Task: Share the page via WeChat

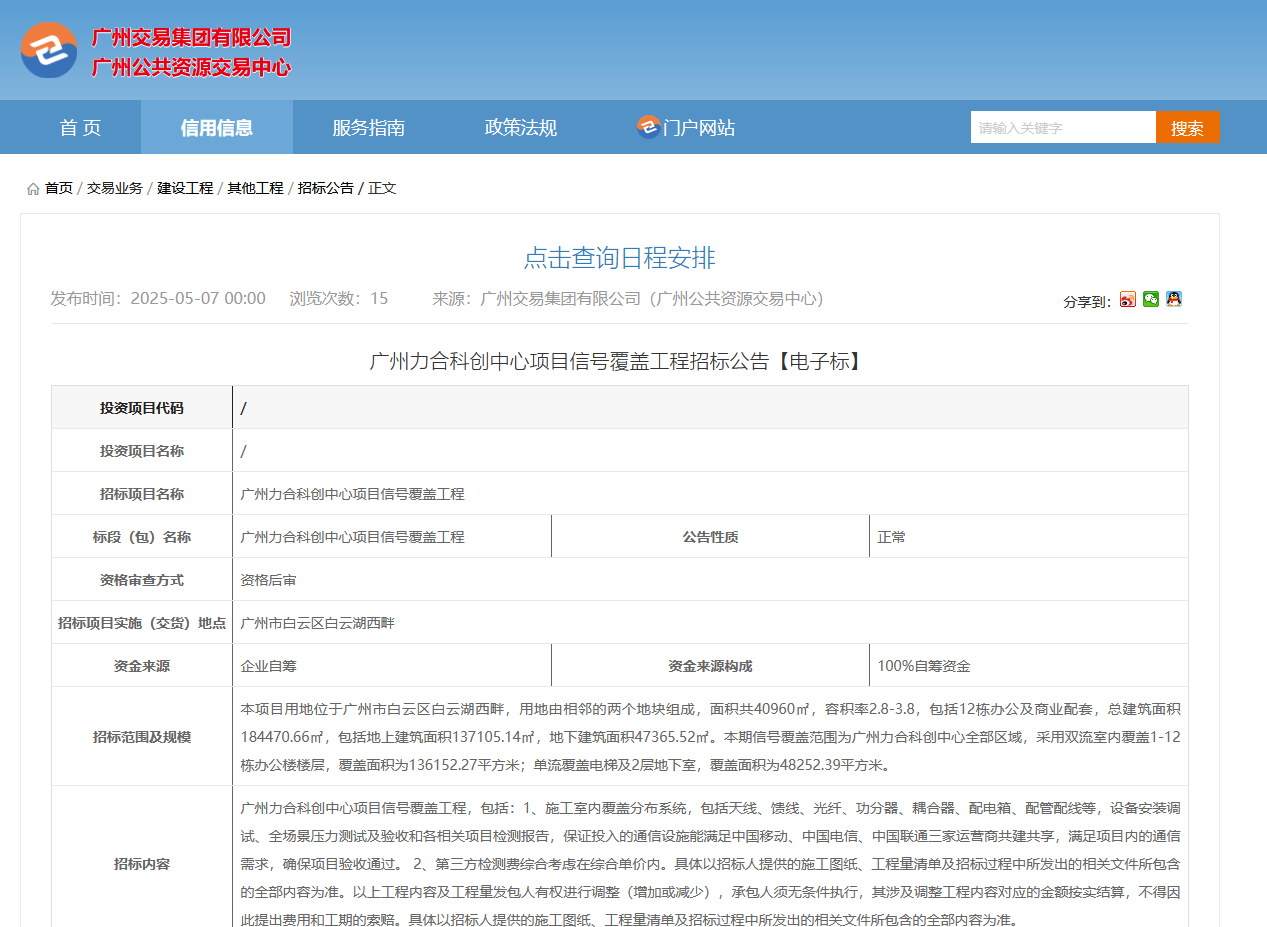Action: [x=1150, y=299]
